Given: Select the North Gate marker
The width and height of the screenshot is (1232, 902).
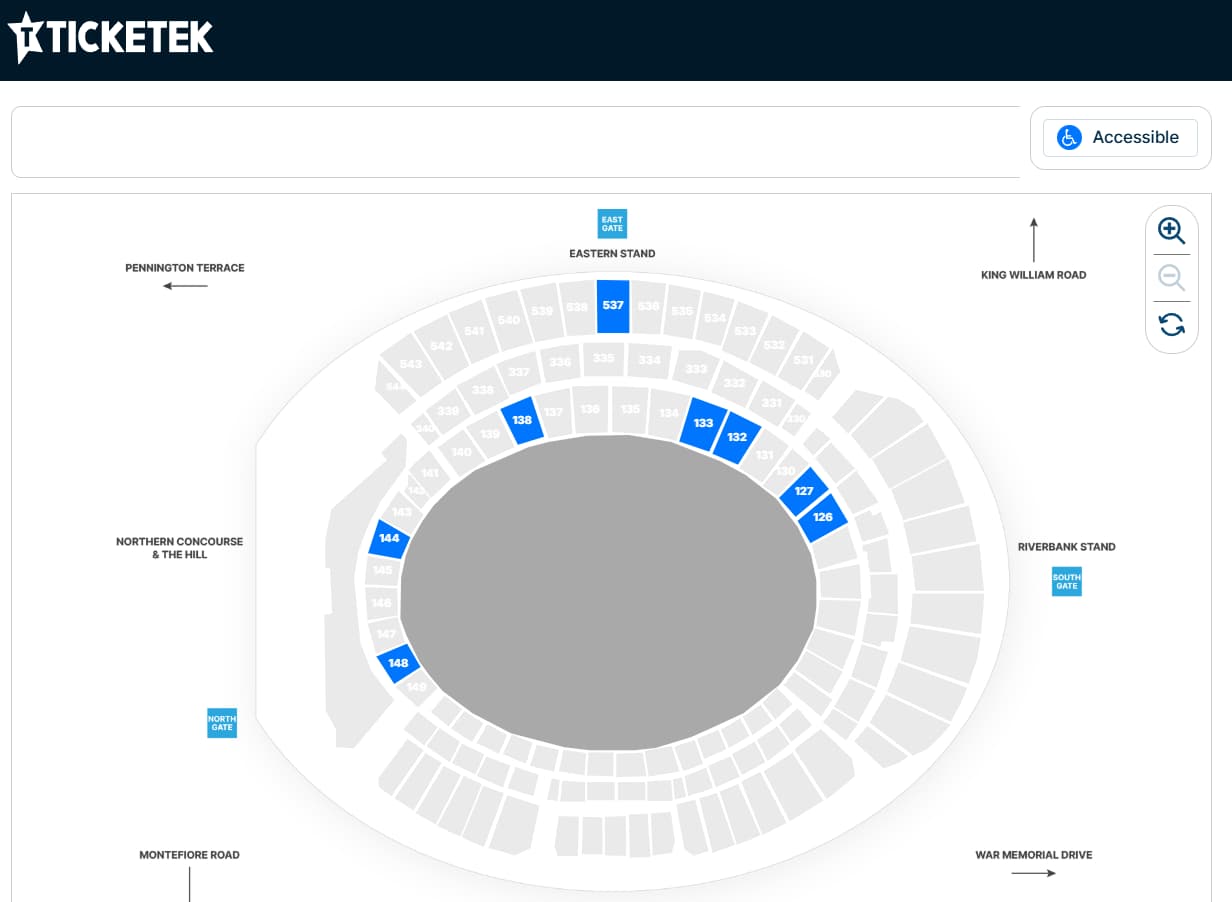Looking at the screenshot, I should [221, 722].
